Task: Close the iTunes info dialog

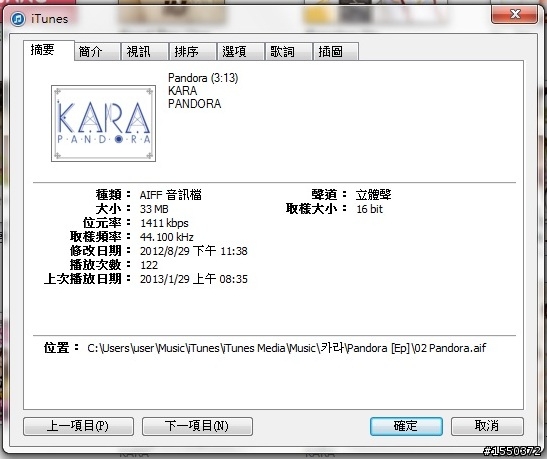Action: tap(514, 14)
